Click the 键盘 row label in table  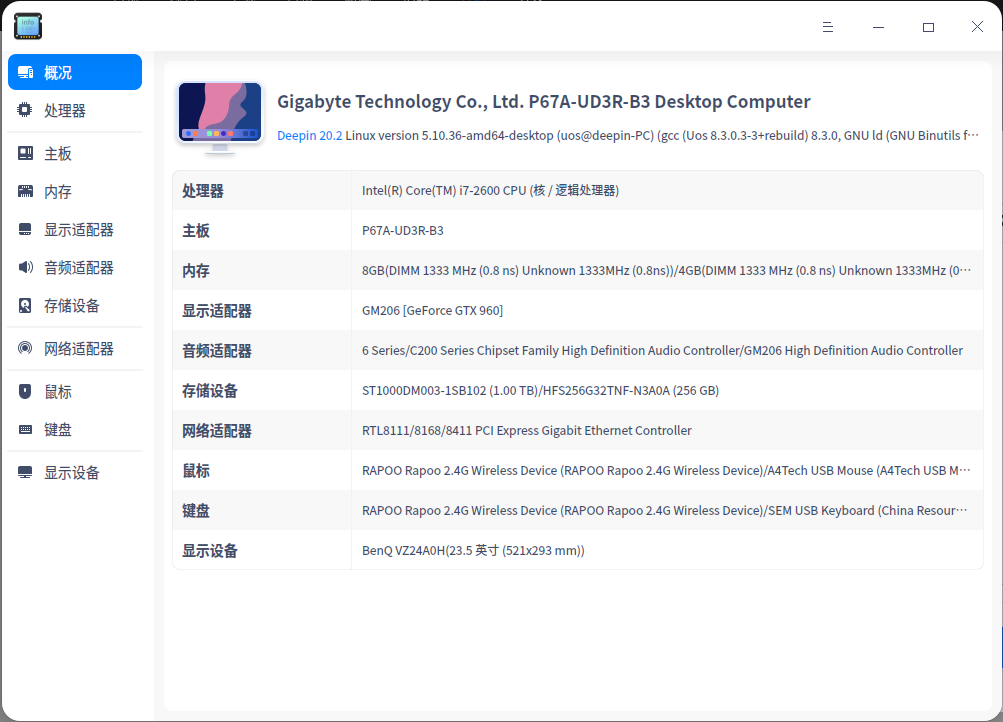196,511
